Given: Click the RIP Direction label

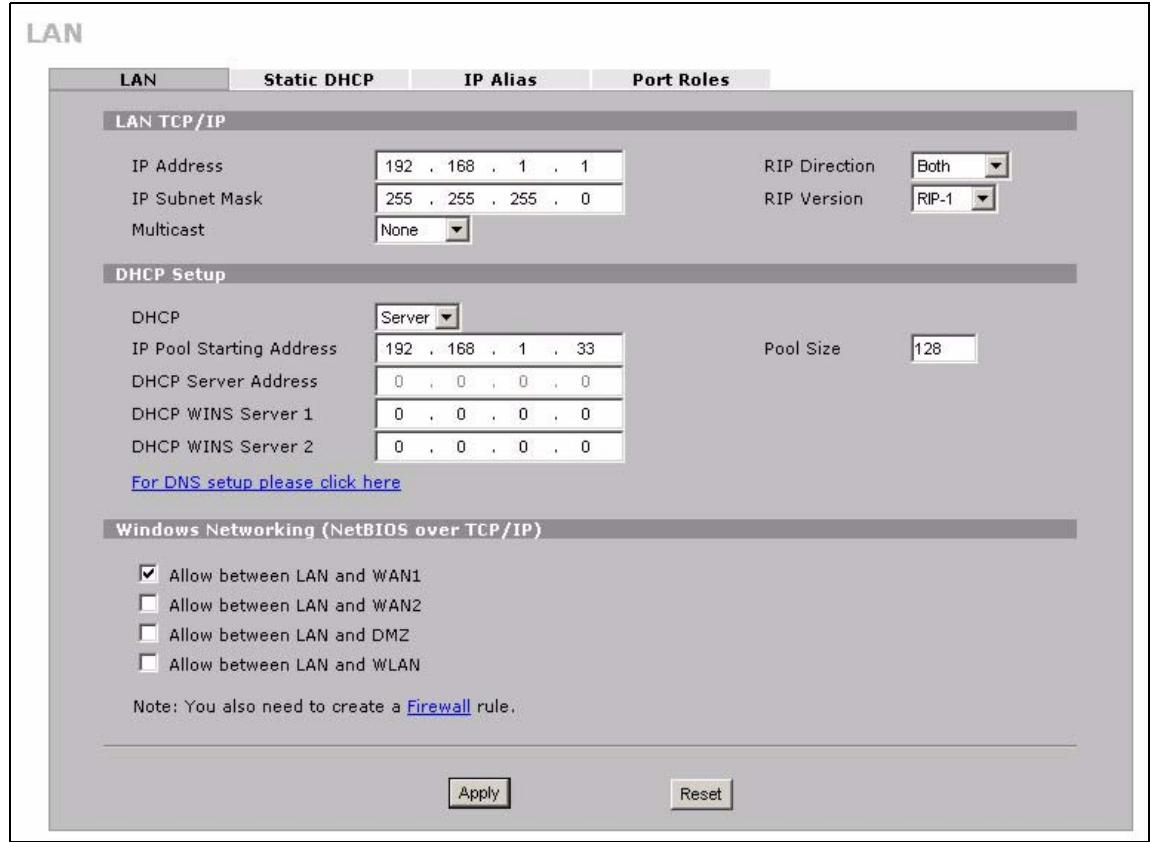Looking at the screenshot, I should [819, 166].
